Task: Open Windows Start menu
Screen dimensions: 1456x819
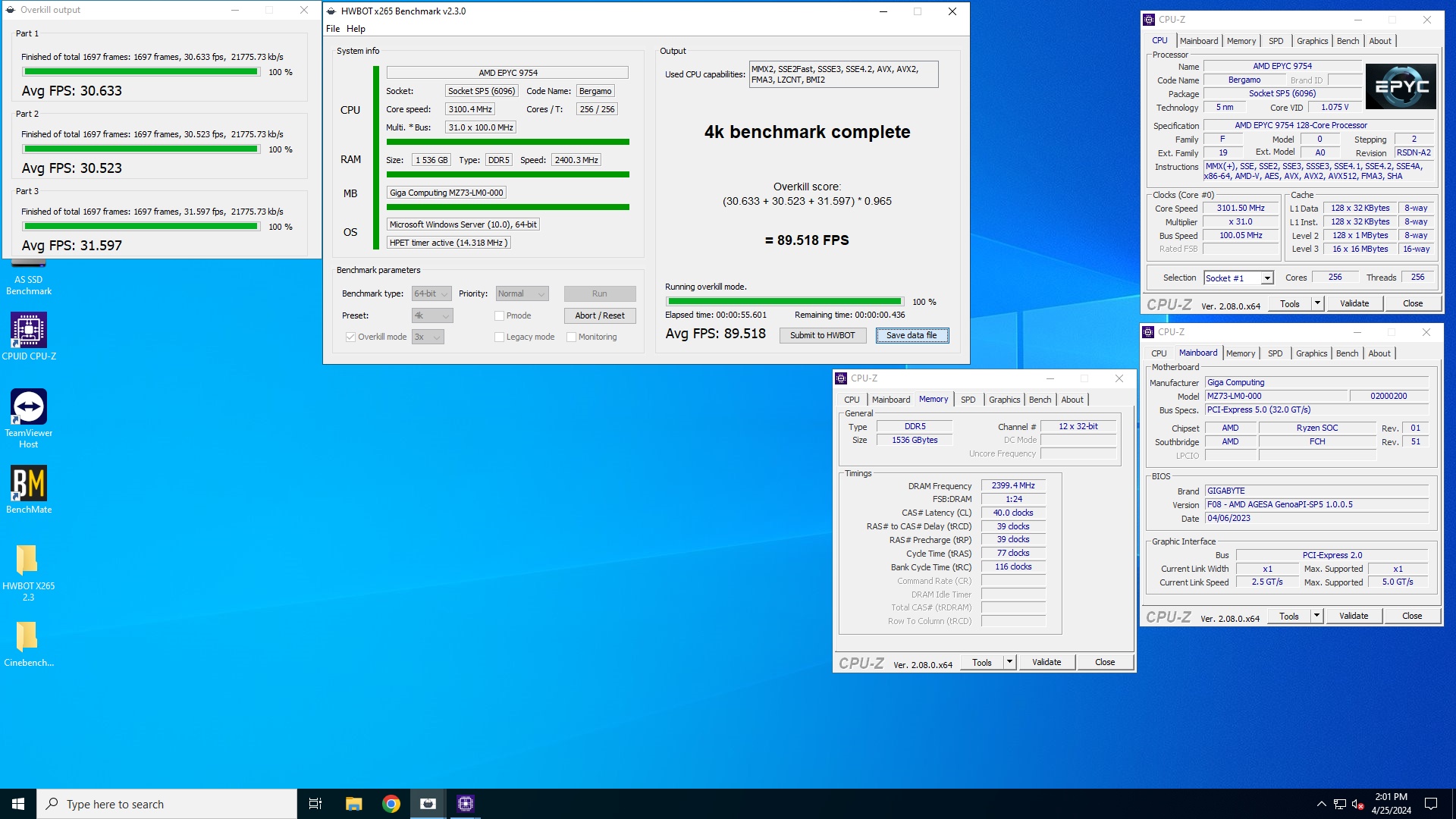Action: [x=18, y=804]
